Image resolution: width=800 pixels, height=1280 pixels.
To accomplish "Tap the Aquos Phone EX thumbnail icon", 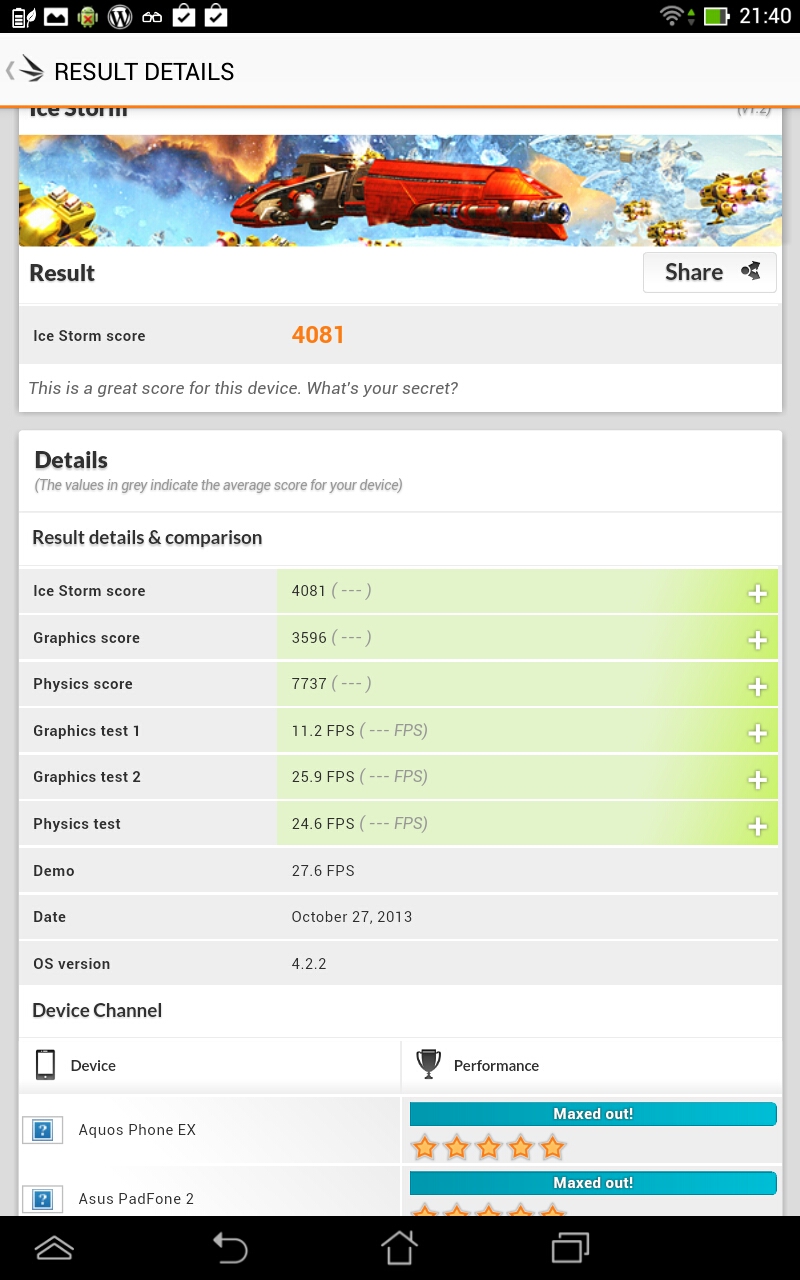I will pos(42,1130).
